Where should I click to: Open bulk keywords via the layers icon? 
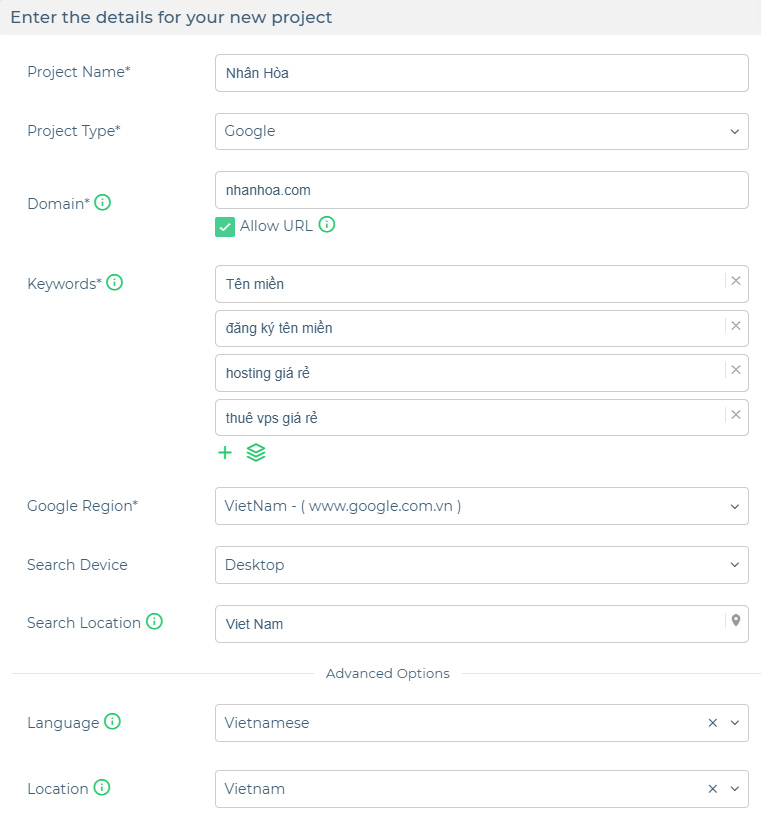pyautogui.click(x=256, y=452)
